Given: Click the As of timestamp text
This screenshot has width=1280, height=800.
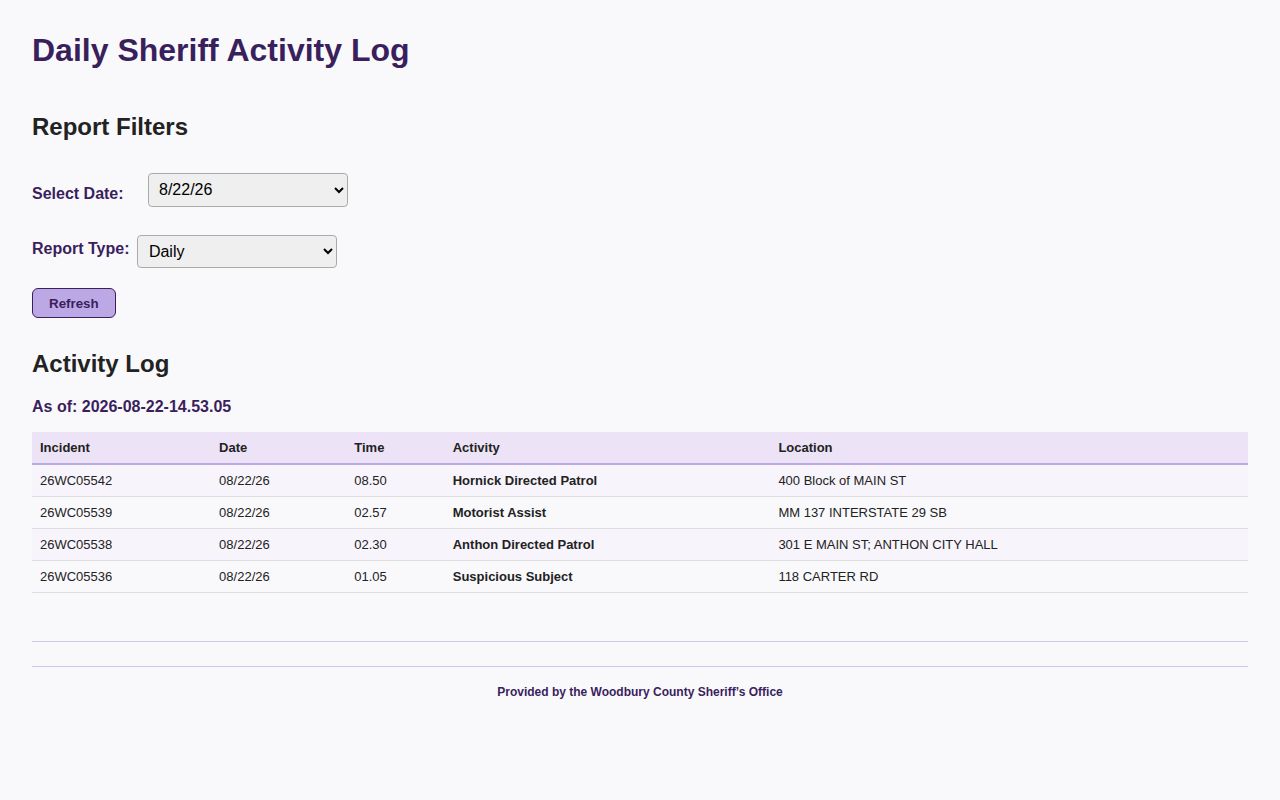Looking at the screenshot, I should point(131,407).
